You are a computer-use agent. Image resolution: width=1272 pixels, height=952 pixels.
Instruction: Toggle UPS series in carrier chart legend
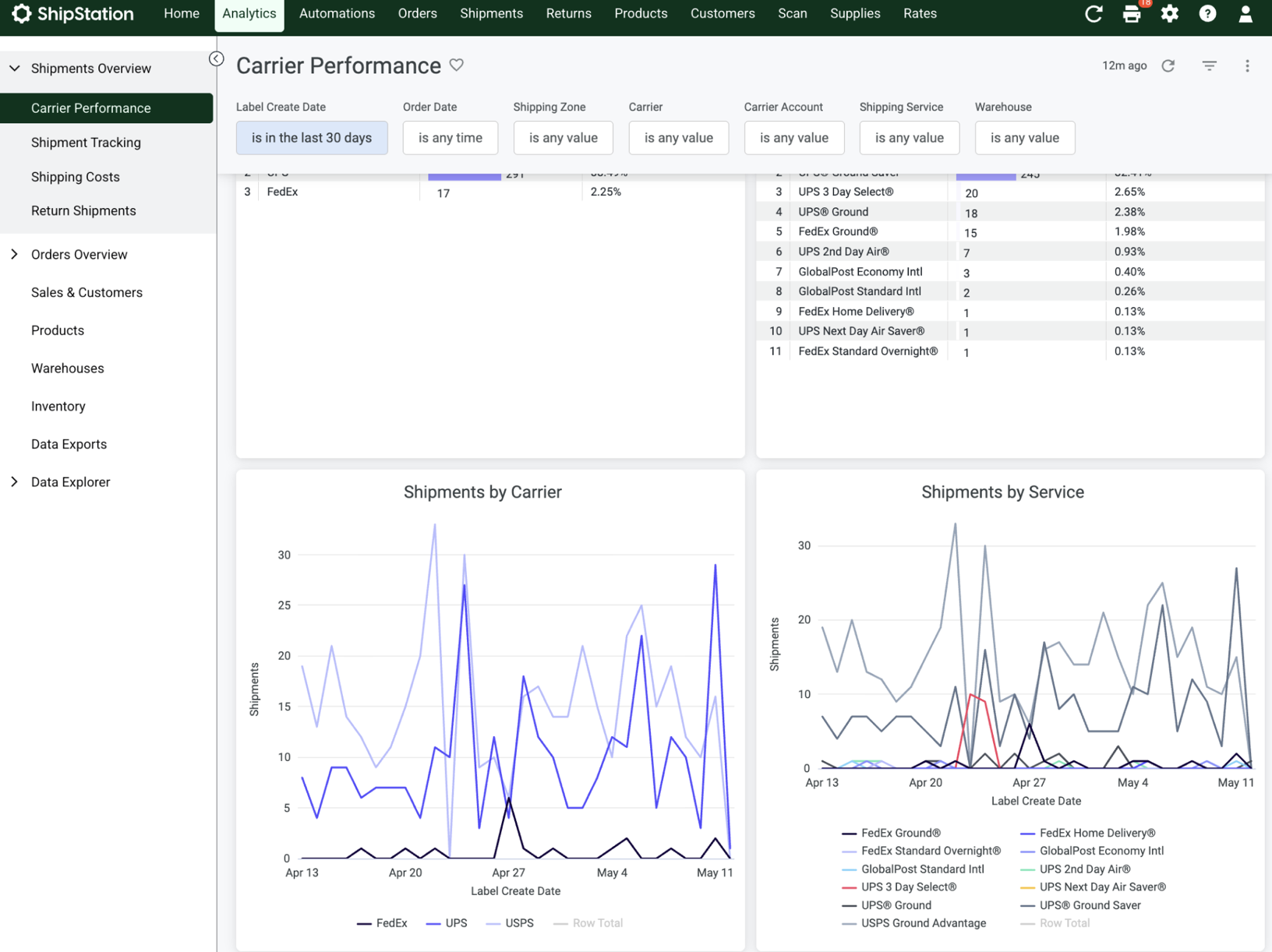[x=447, y=923]
